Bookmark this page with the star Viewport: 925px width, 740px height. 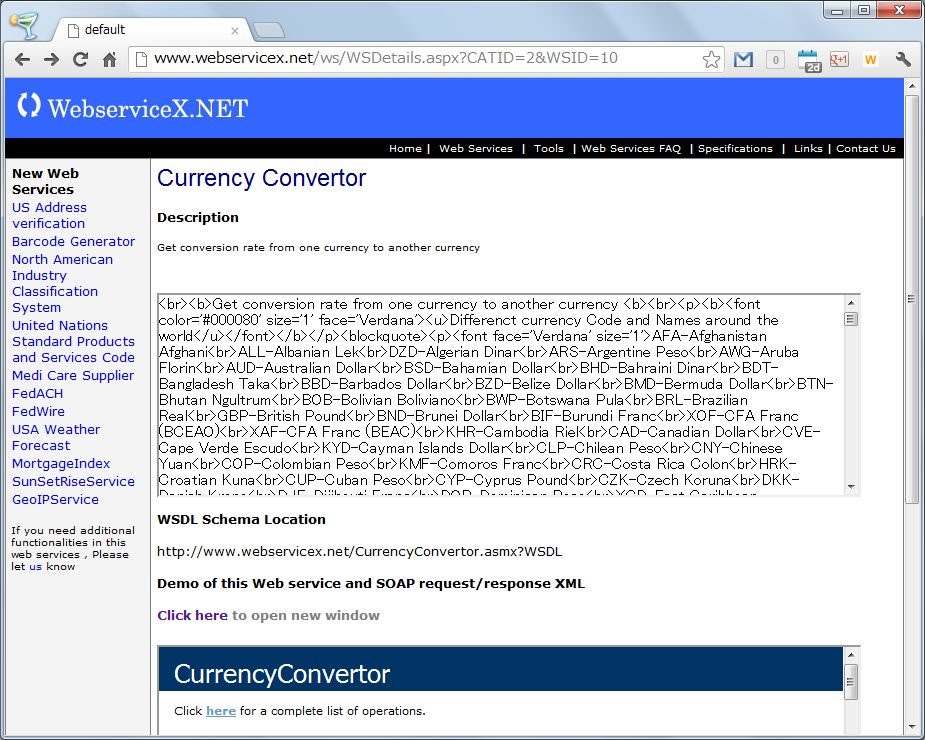click(x=711, y=59)
